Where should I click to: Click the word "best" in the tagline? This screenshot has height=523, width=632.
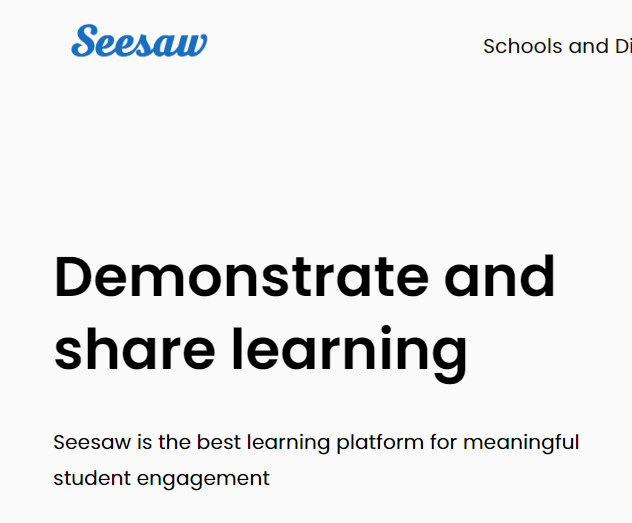218,442
